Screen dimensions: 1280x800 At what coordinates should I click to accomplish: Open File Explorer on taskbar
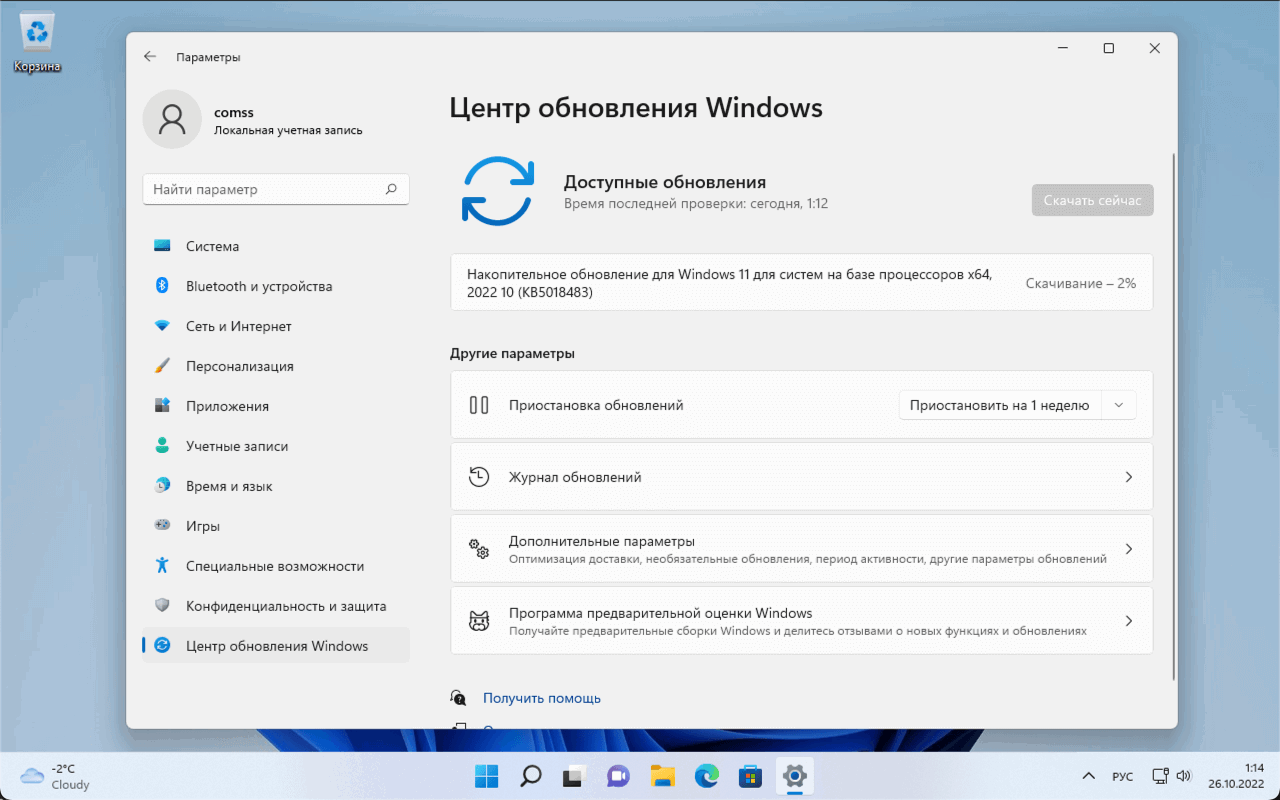point(663,775)
